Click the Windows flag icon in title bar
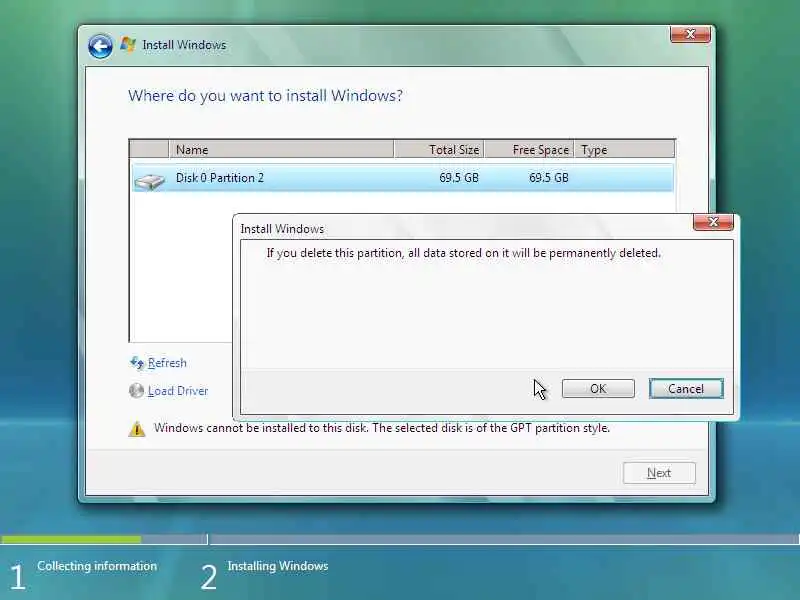800x600 pixels. (x=128, y=45)
